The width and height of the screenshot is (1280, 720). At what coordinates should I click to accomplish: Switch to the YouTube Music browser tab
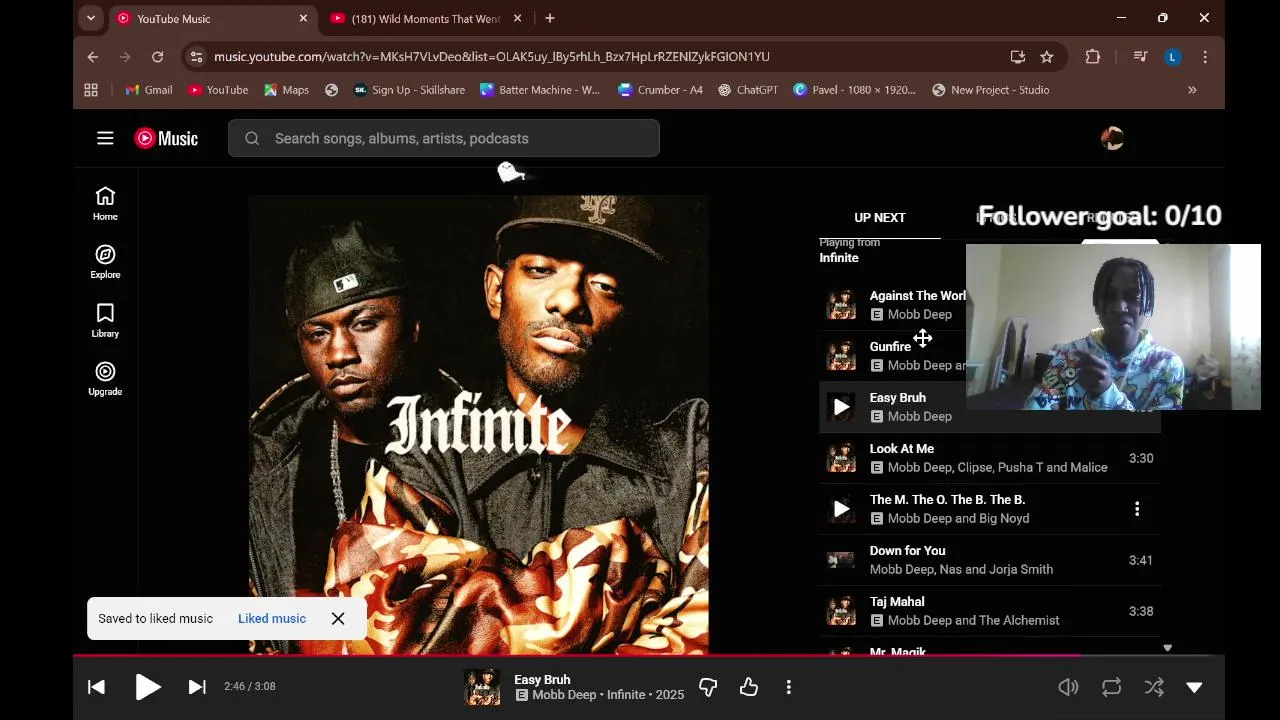(x=213, y=18)
